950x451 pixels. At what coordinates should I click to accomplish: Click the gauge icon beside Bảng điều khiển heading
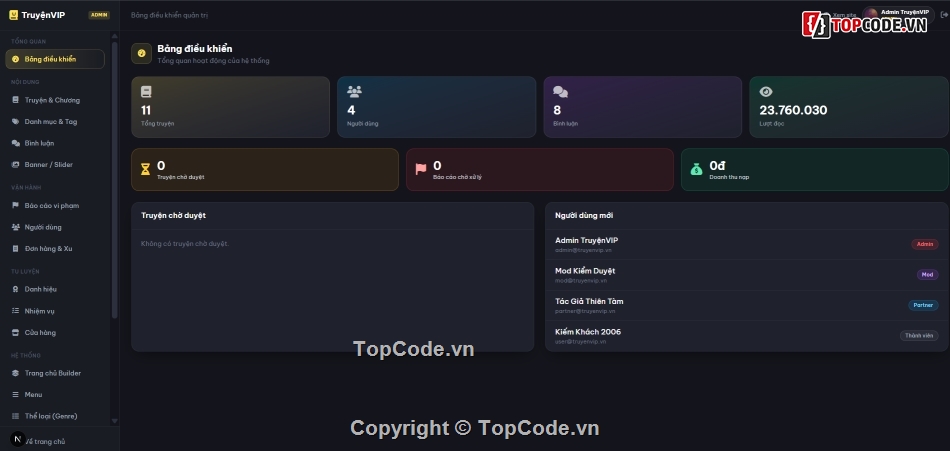pyautogui.click(x=142, y=53)
